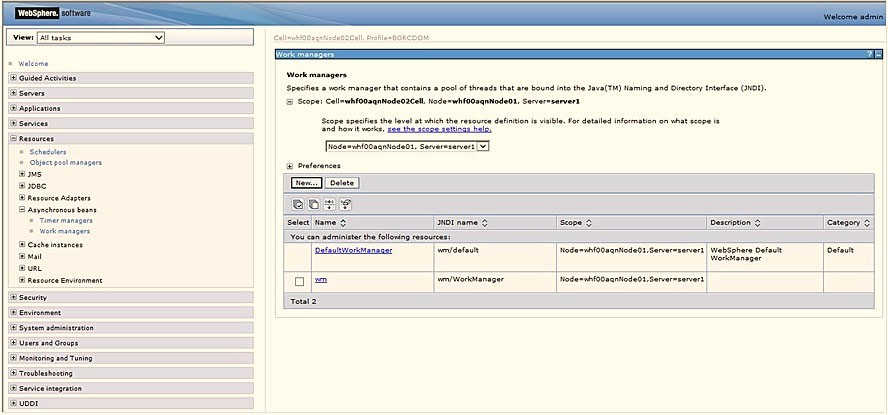The width and height of the screenshot is (888, 415).
Task: Expand the JDBC tree node
Action: (x=22, y=186)
